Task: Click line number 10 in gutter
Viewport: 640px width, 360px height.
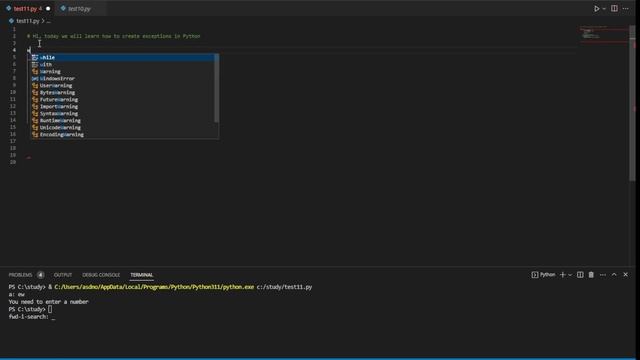Action: pyautogui.click(x=13, y=92)
